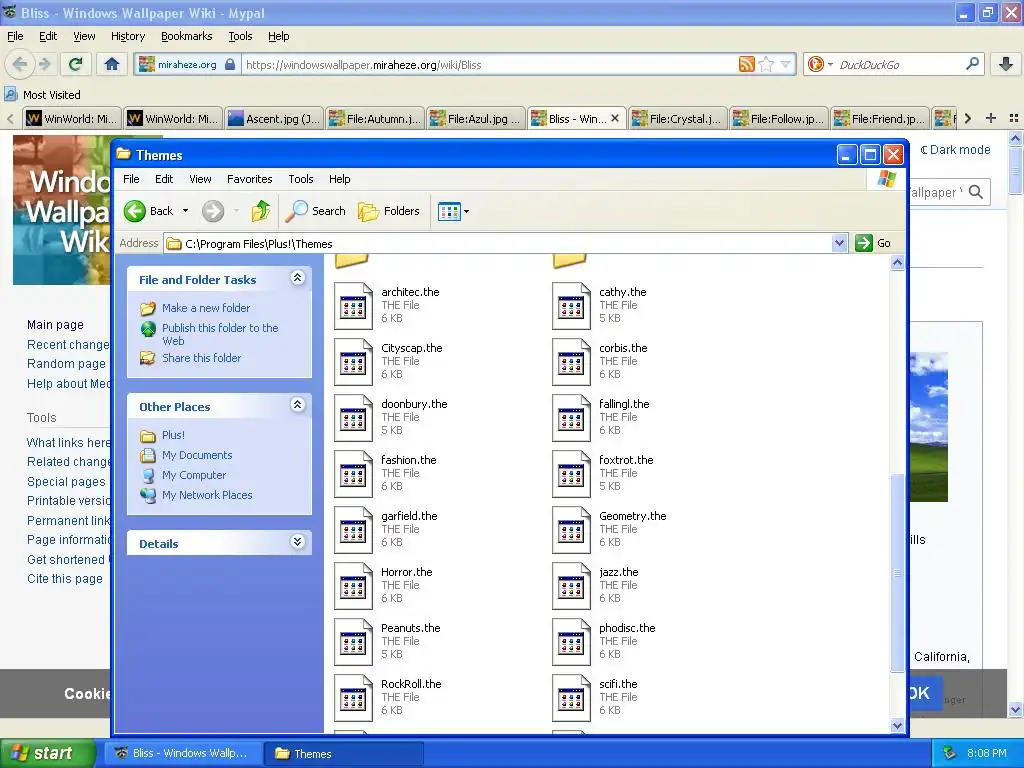Open Mypal Bookmarks menu
This screenshot has width=1024, height=768.
click(186, 37)
